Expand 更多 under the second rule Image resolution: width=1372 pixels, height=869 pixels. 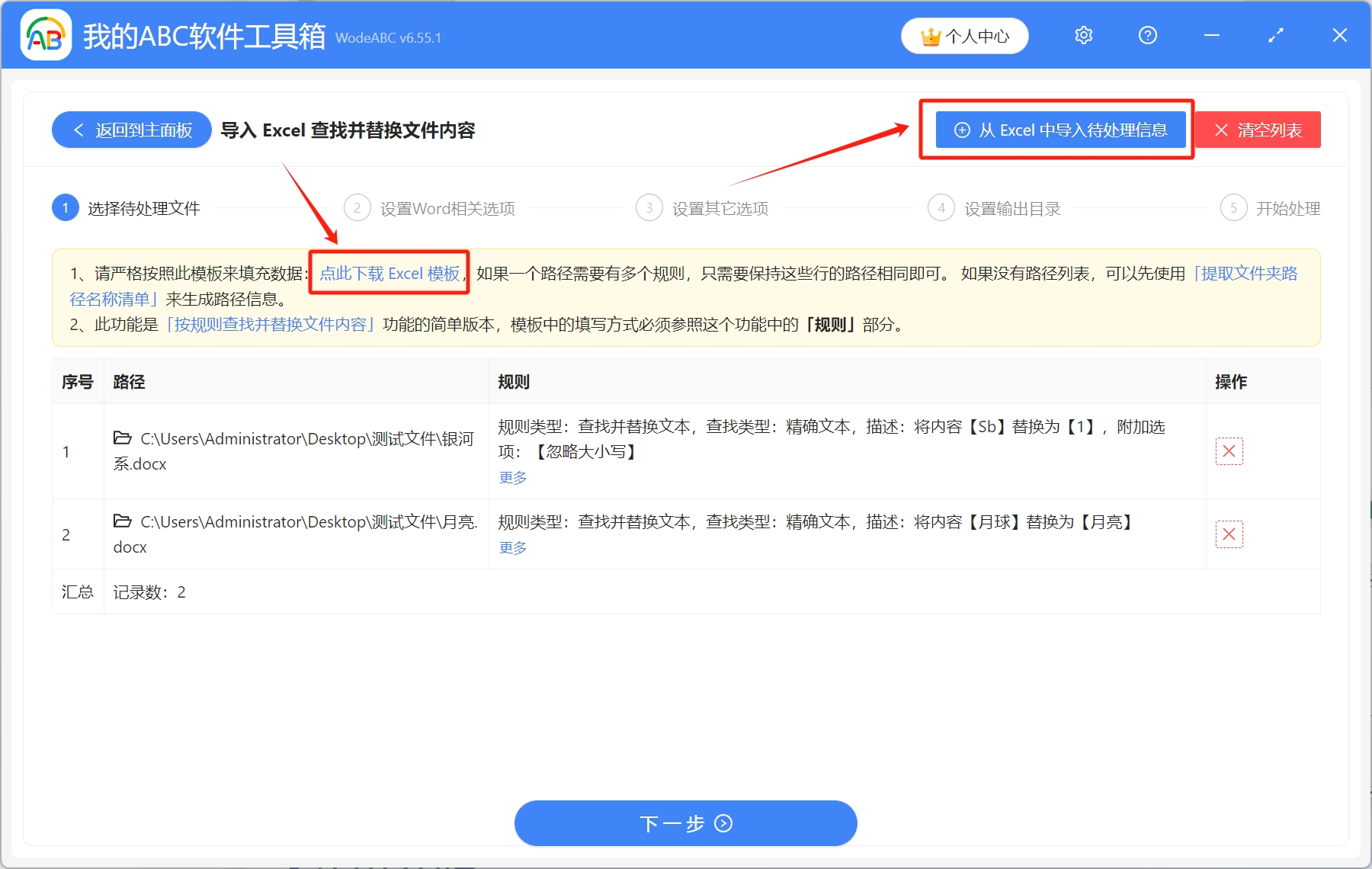[511, 547]
